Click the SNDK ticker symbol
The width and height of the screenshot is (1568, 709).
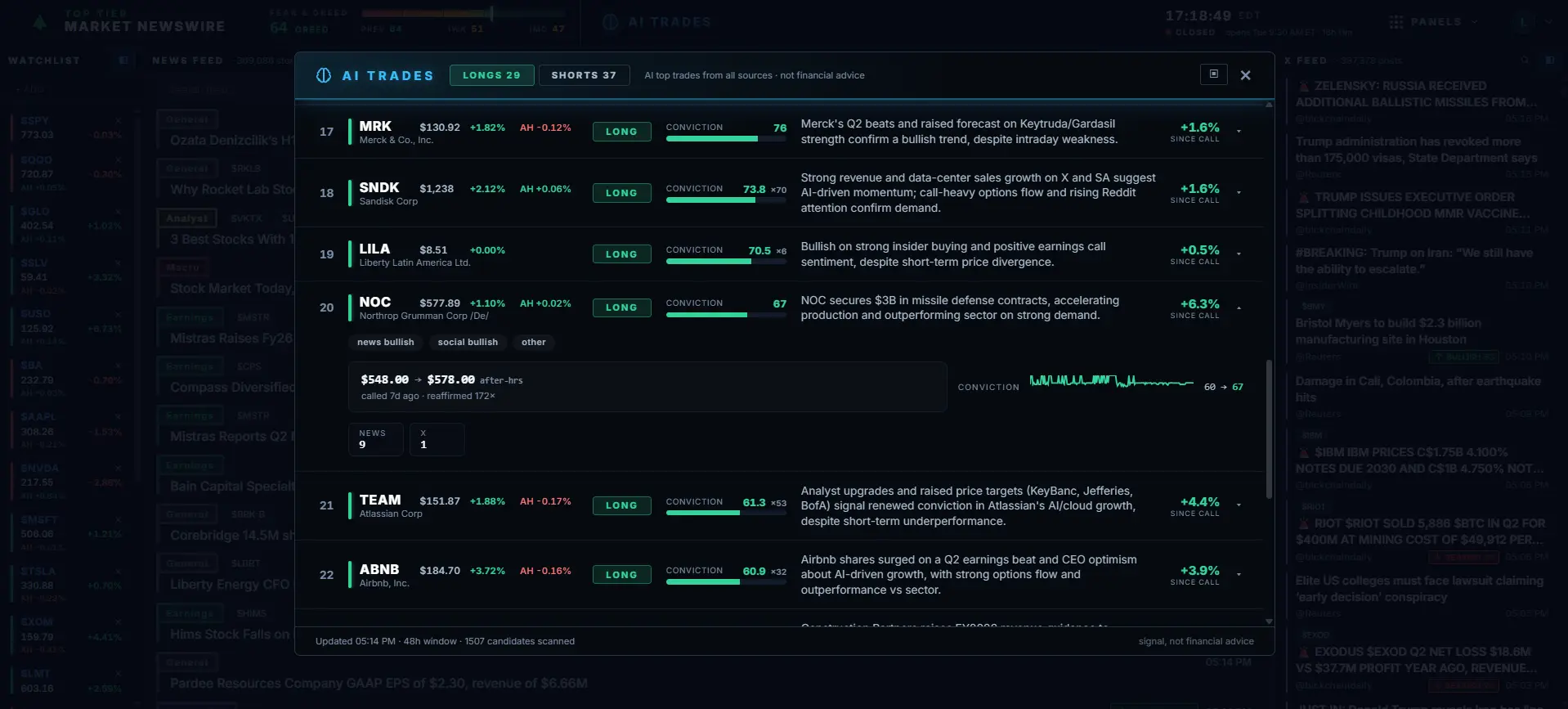[x=379, y=188]
